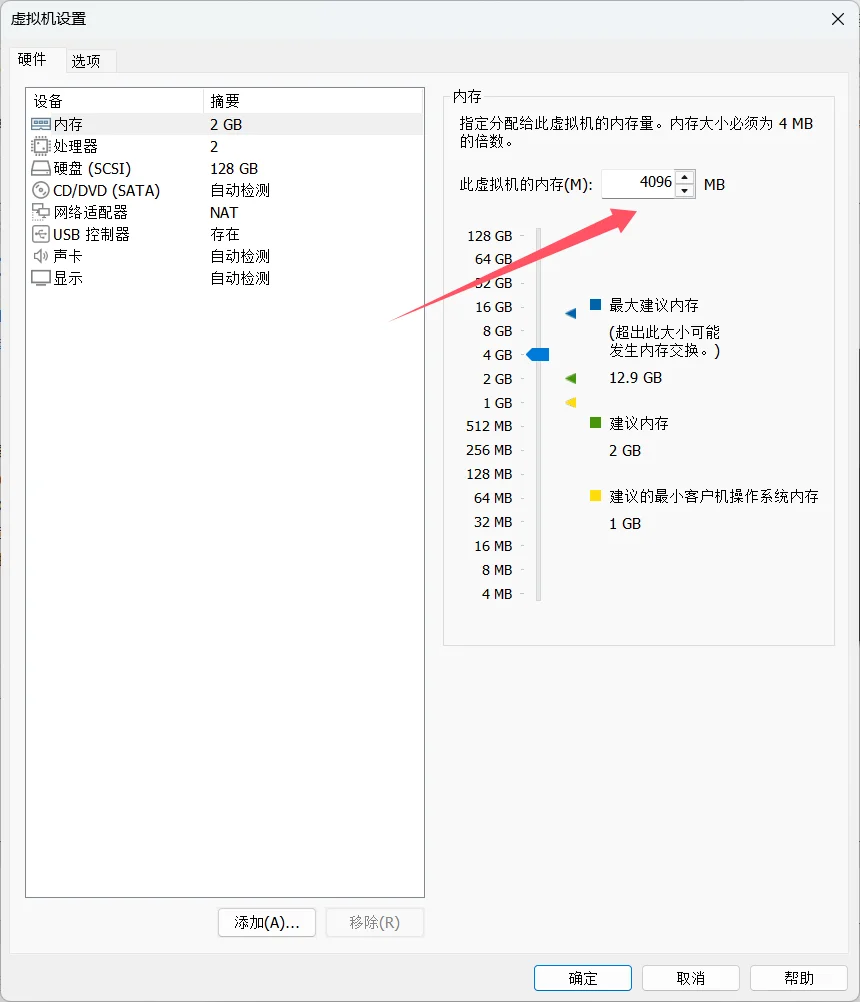Screen dimensions: 860x1002
Task: Decrease memory with the spinner down arrow
Action: click(685, 191)
